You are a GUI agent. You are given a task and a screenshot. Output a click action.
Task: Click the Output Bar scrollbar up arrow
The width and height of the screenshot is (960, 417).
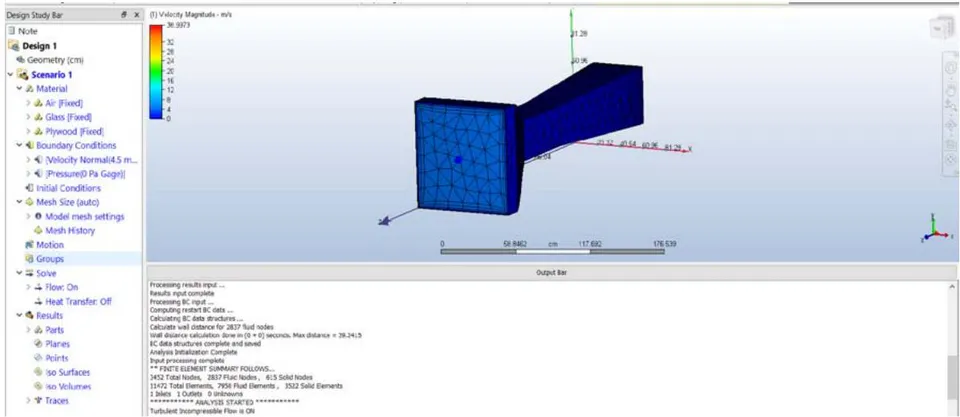click(953, 286)
